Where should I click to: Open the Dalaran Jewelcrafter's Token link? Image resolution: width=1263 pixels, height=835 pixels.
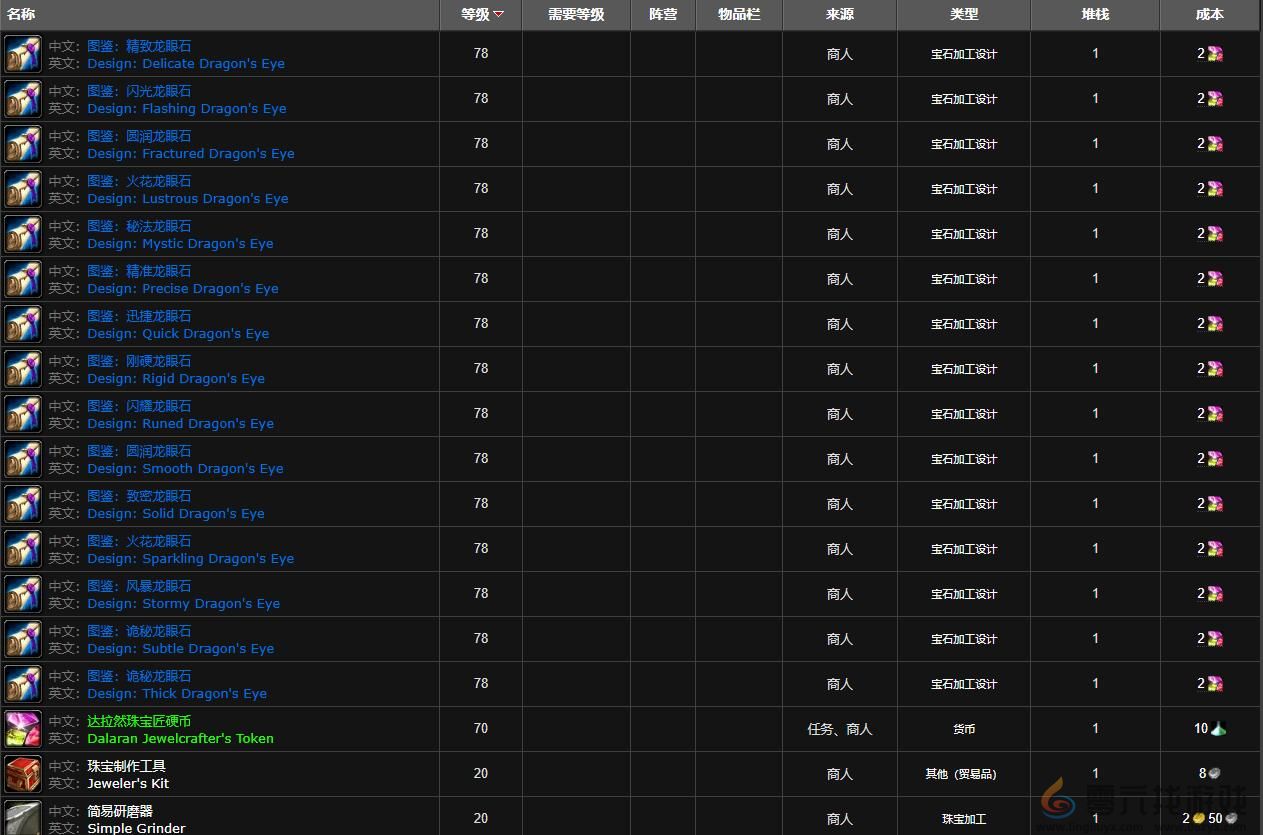coord(180,739)
